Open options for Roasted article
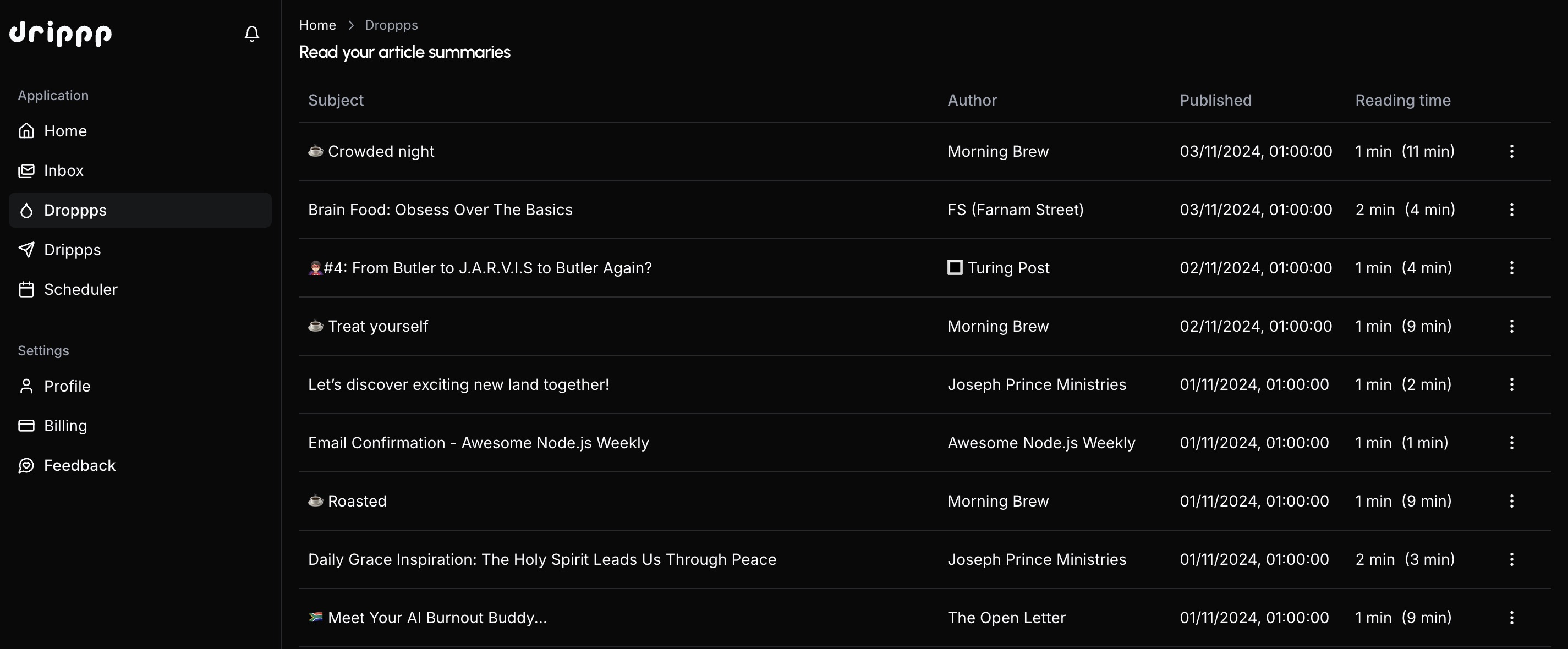This screenshot has width=1568, height=649. point(1511,501)
